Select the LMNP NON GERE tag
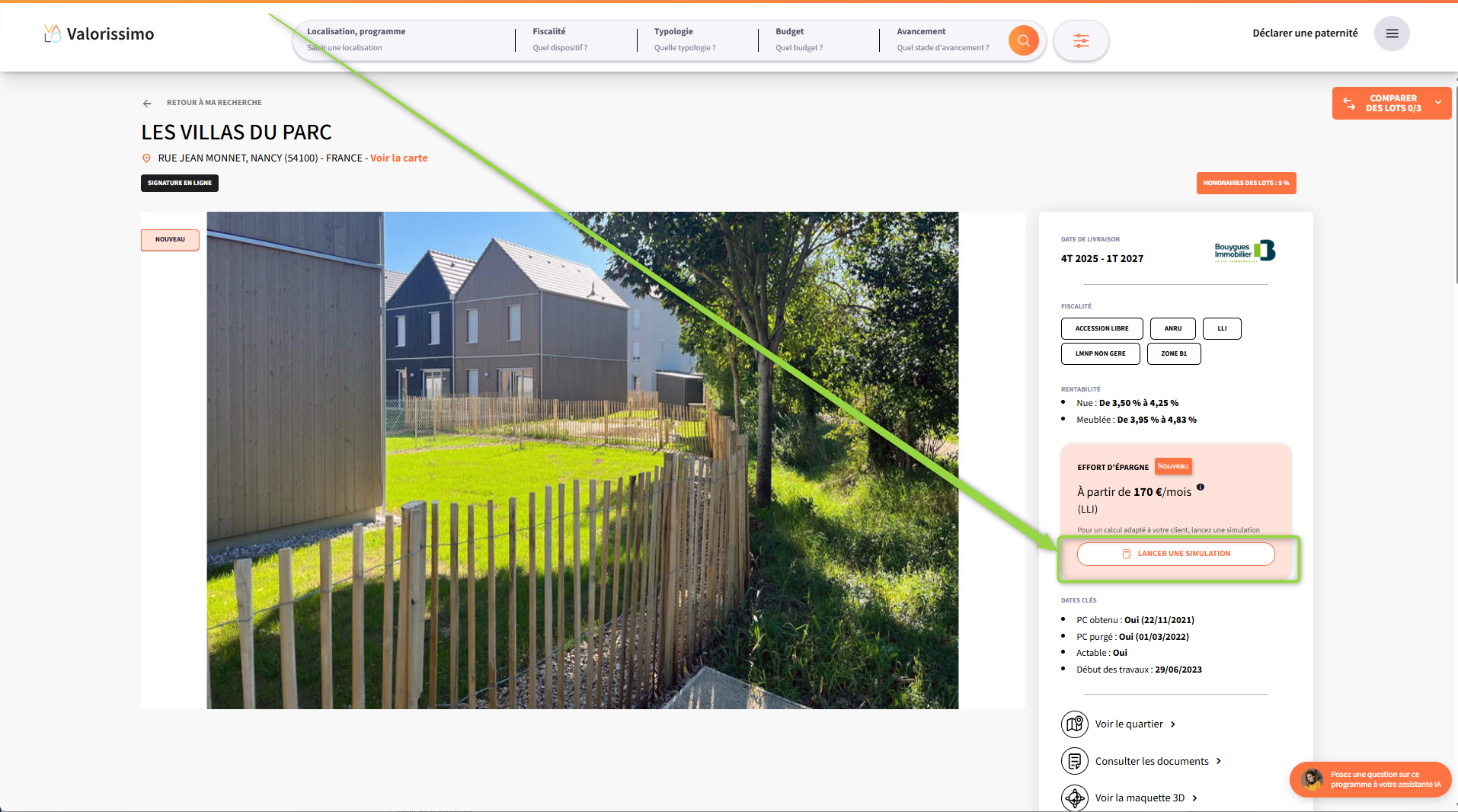 click(x=1099, y=353)
